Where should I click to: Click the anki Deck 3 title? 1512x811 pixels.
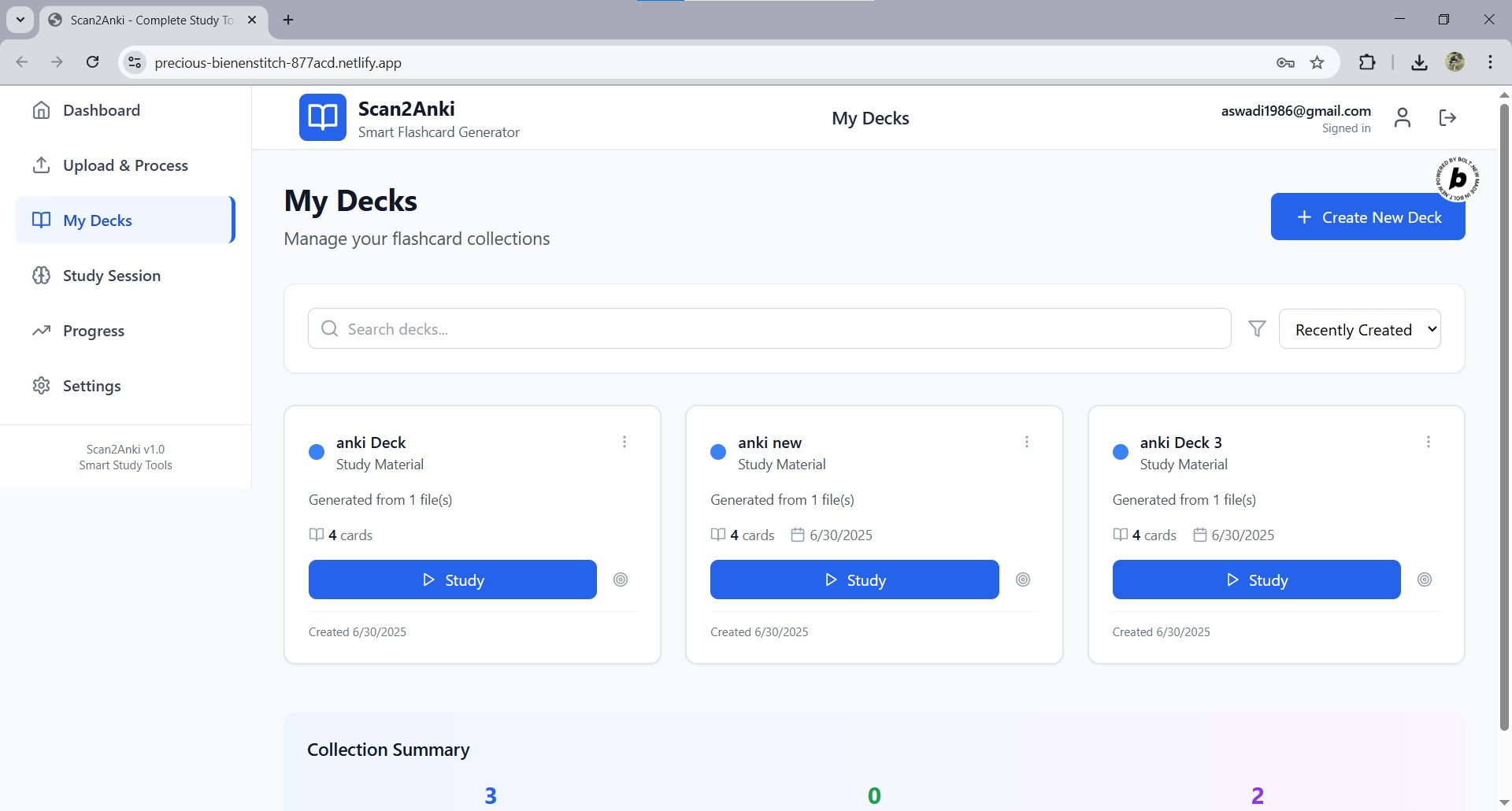coord(1181,443)
